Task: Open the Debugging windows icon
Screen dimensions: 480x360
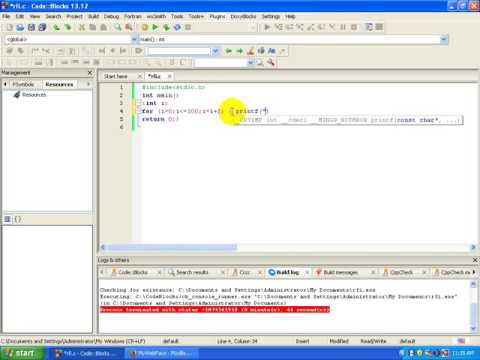Action: pyautogui.click(x=369, y=27)
